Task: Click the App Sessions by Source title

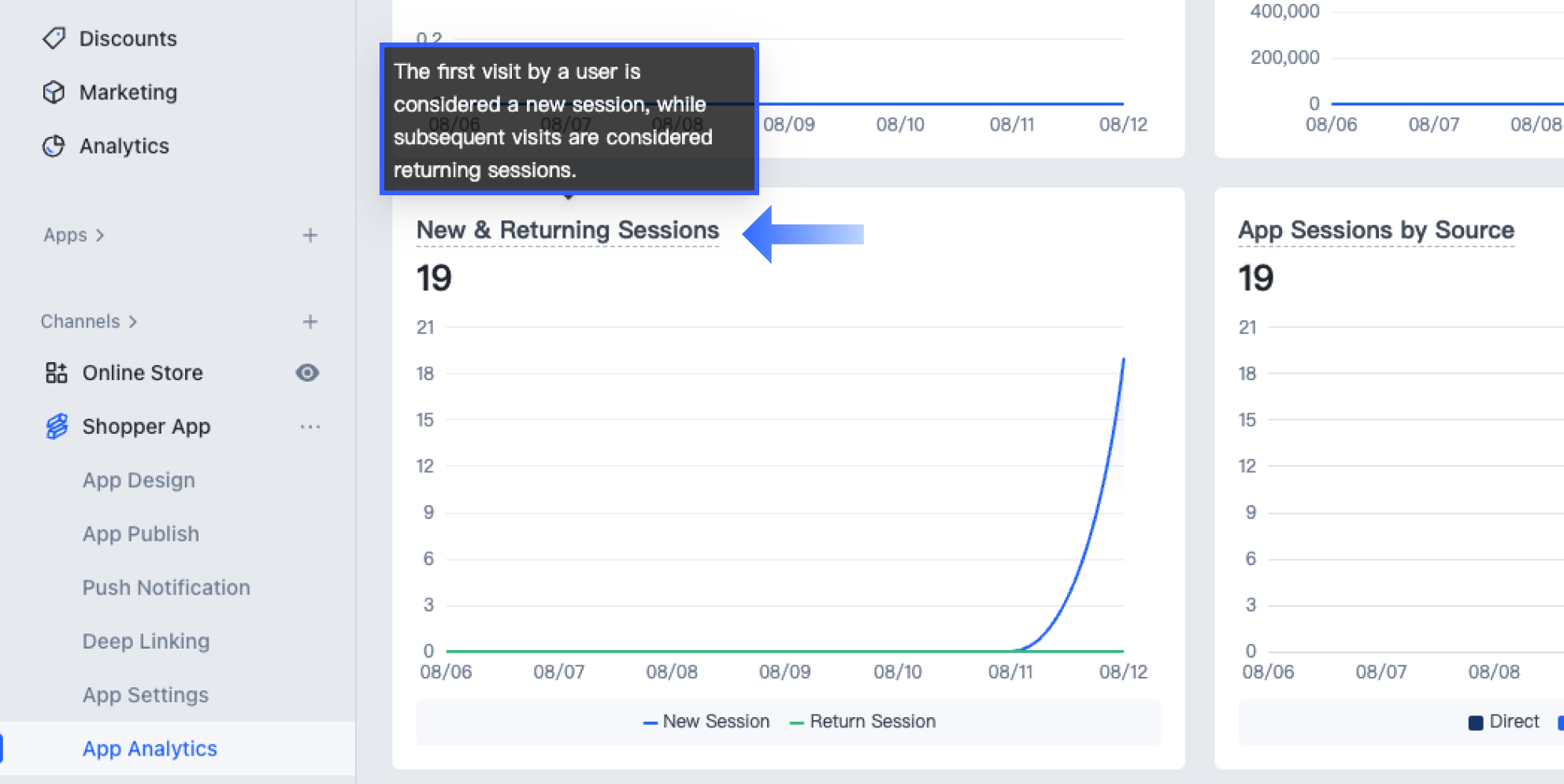Action: coord(1376,230)
